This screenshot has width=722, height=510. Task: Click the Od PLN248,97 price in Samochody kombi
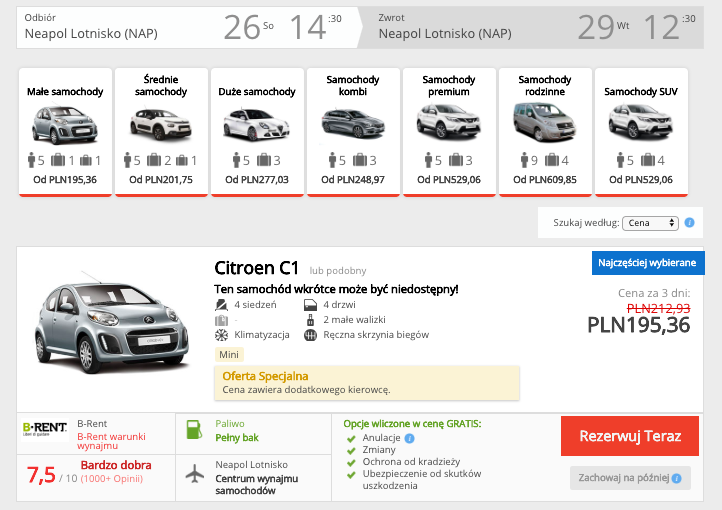[x=353, y=180]
